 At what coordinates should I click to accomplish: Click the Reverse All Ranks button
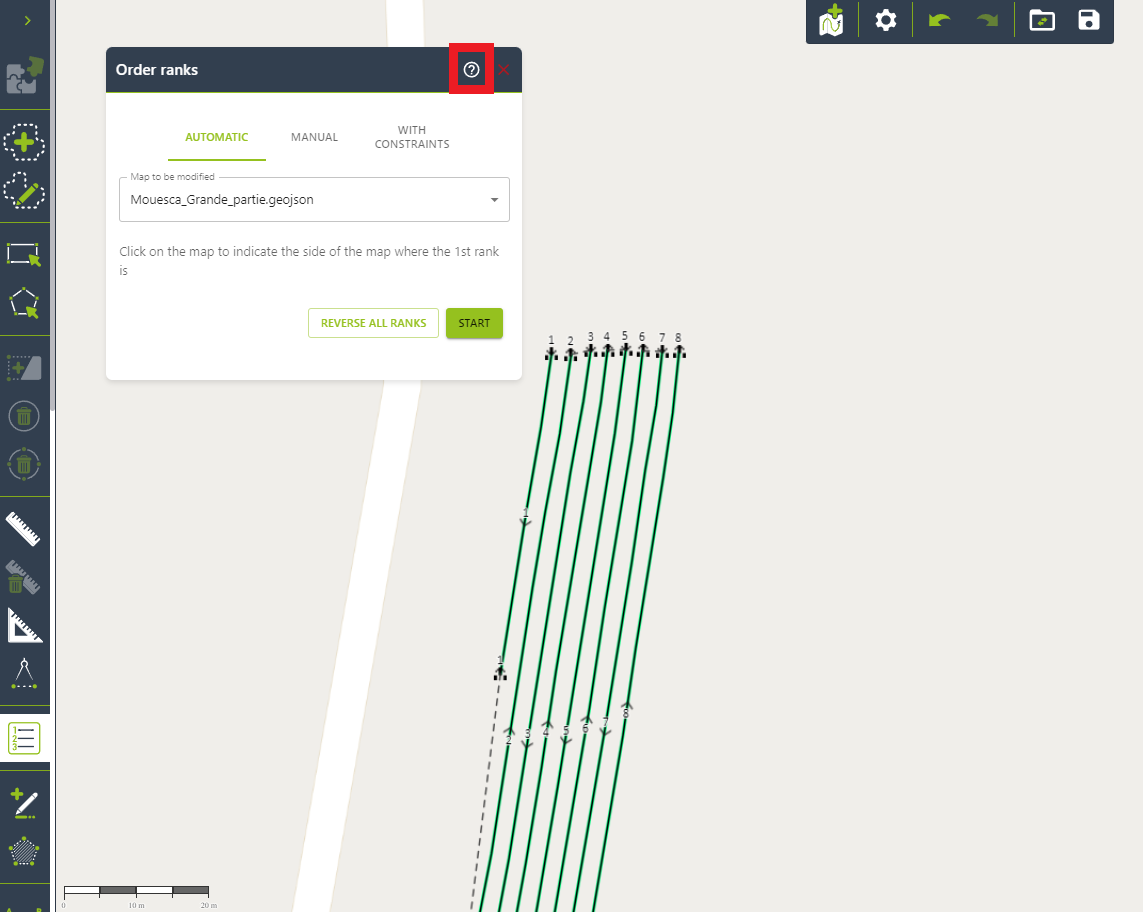pyautogui.click(x=373, y=323)
